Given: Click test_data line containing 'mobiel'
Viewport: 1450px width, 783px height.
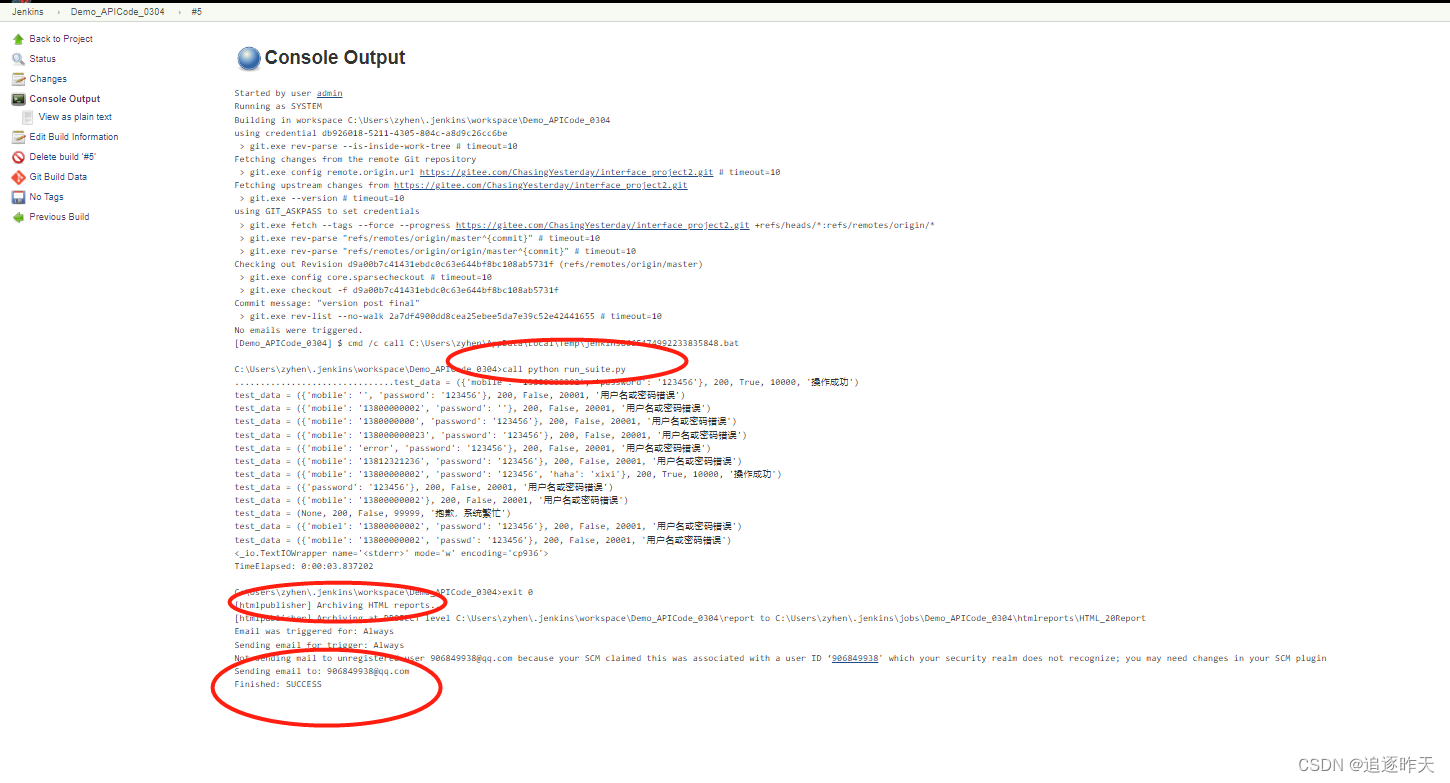Looking at the screenshot, I should (x=488, y=526).
